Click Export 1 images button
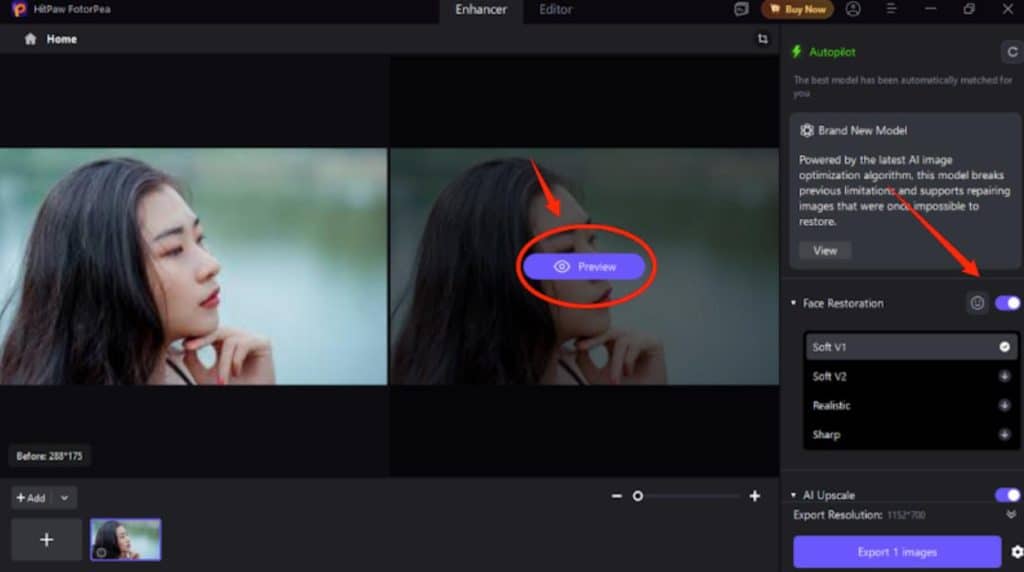The width and height of the screenshot is (1024, 572). pyautogui.click(x=897, y=552)
